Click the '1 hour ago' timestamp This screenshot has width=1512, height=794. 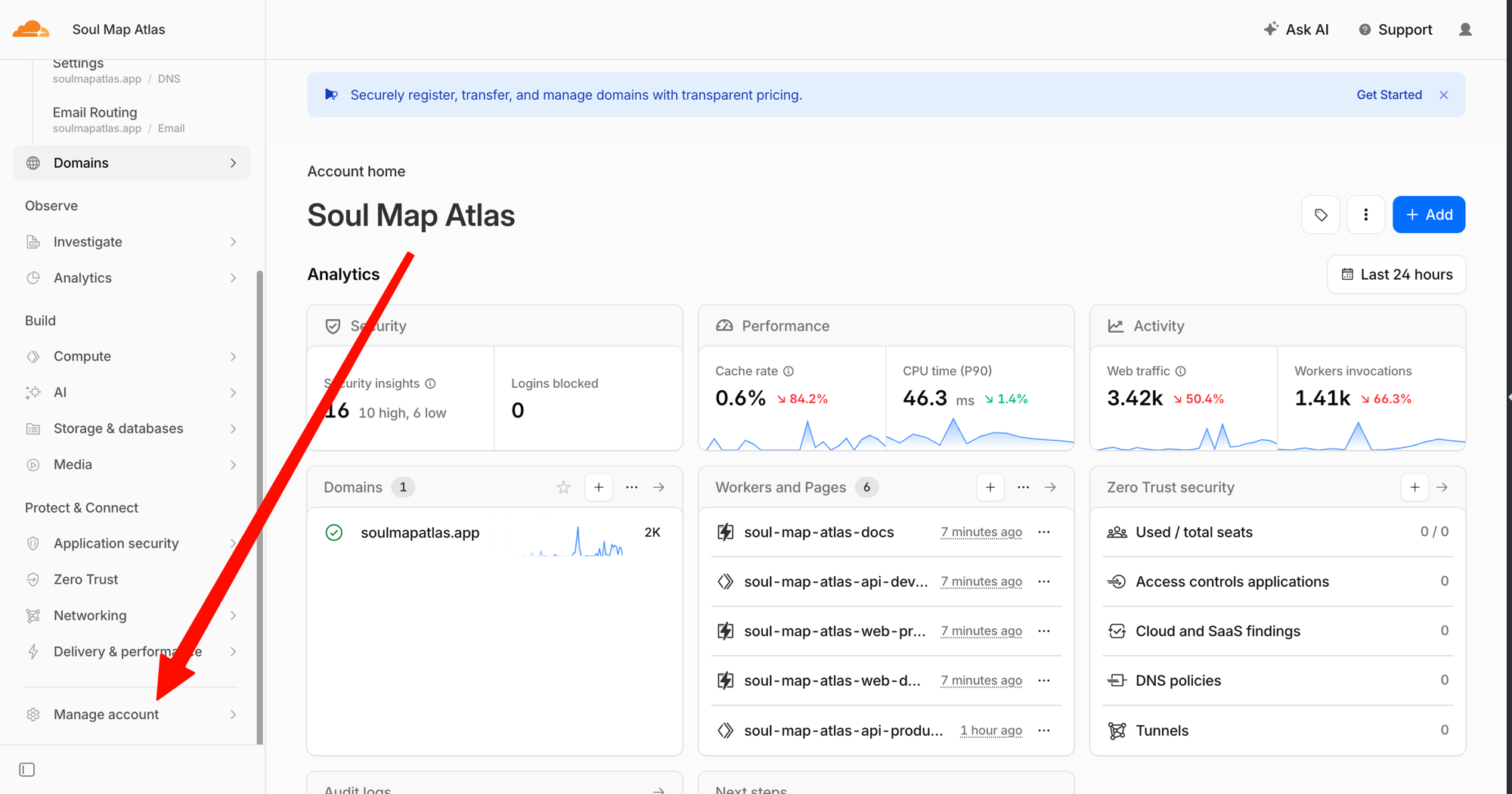(990, 730)
